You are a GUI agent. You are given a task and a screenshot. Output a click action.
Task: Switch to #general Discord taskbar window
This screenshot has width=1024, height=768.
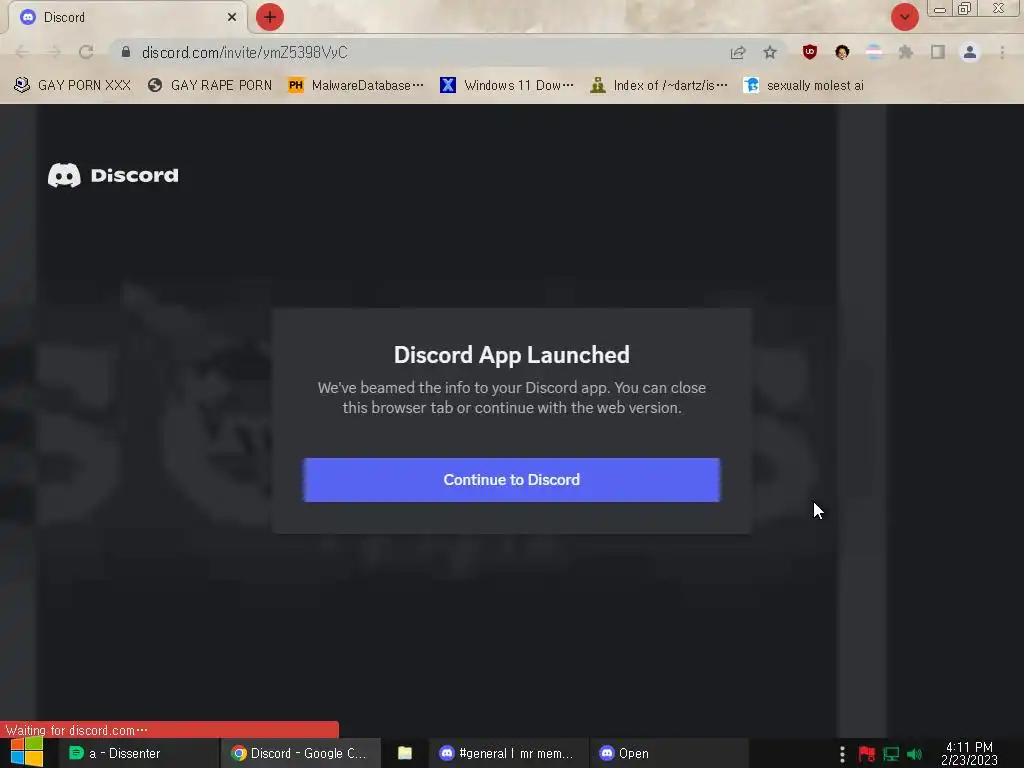pyautogui.click(x=508, y=754)
